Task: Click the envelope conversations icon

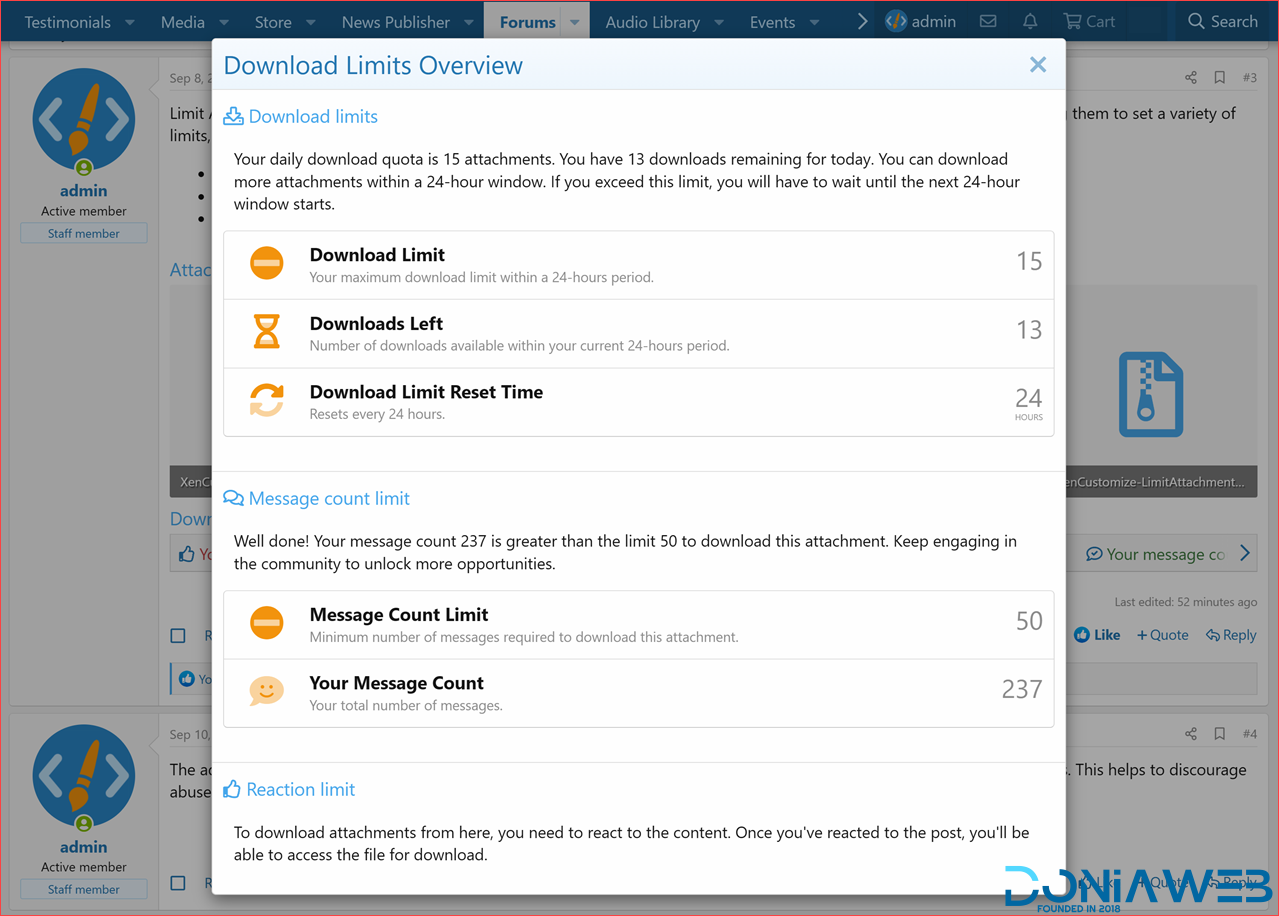Action: 988,21
